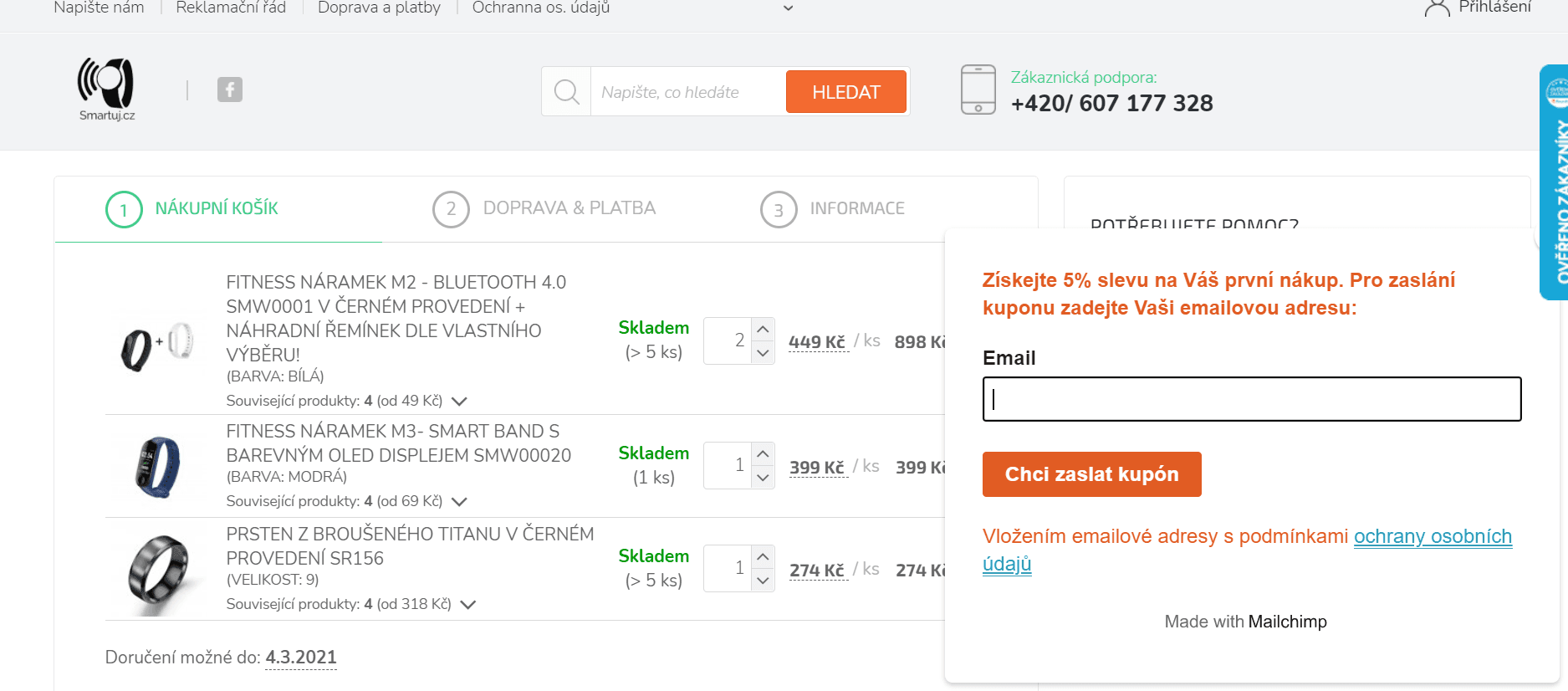Click the HLEDAT search button
Viewport: 1568px width, 691px height.
click(846, 92)
